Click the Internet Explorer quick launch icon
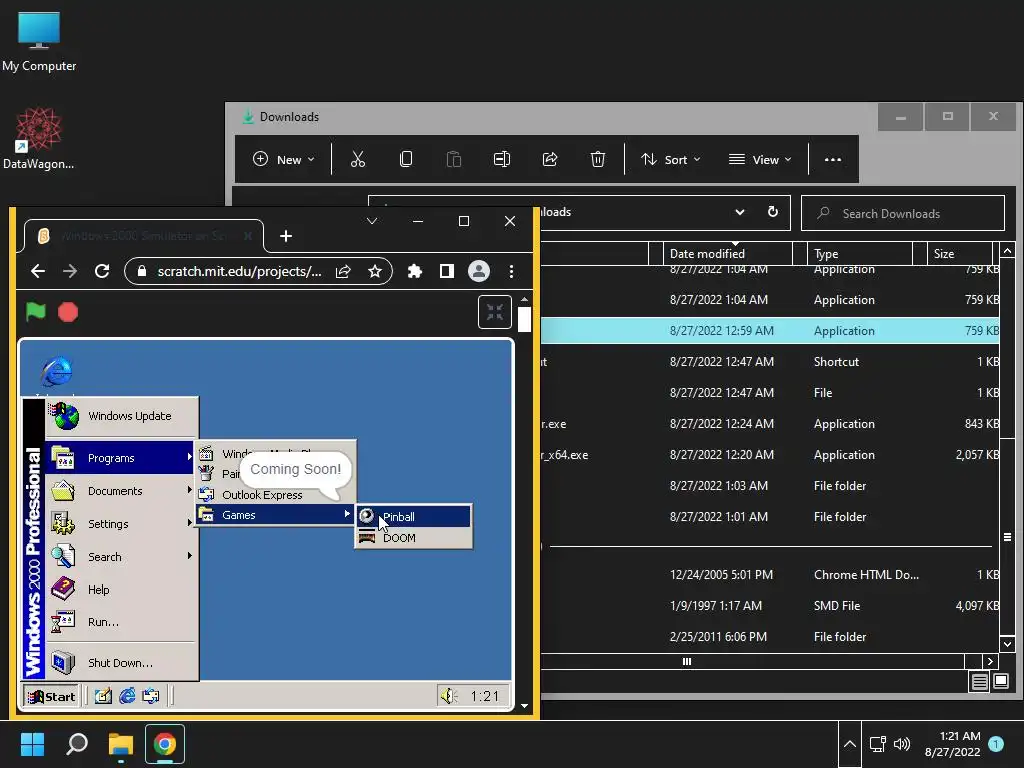Image resolution: width=1024 pixels, height=768 pixels. click(x=127, y=696)
